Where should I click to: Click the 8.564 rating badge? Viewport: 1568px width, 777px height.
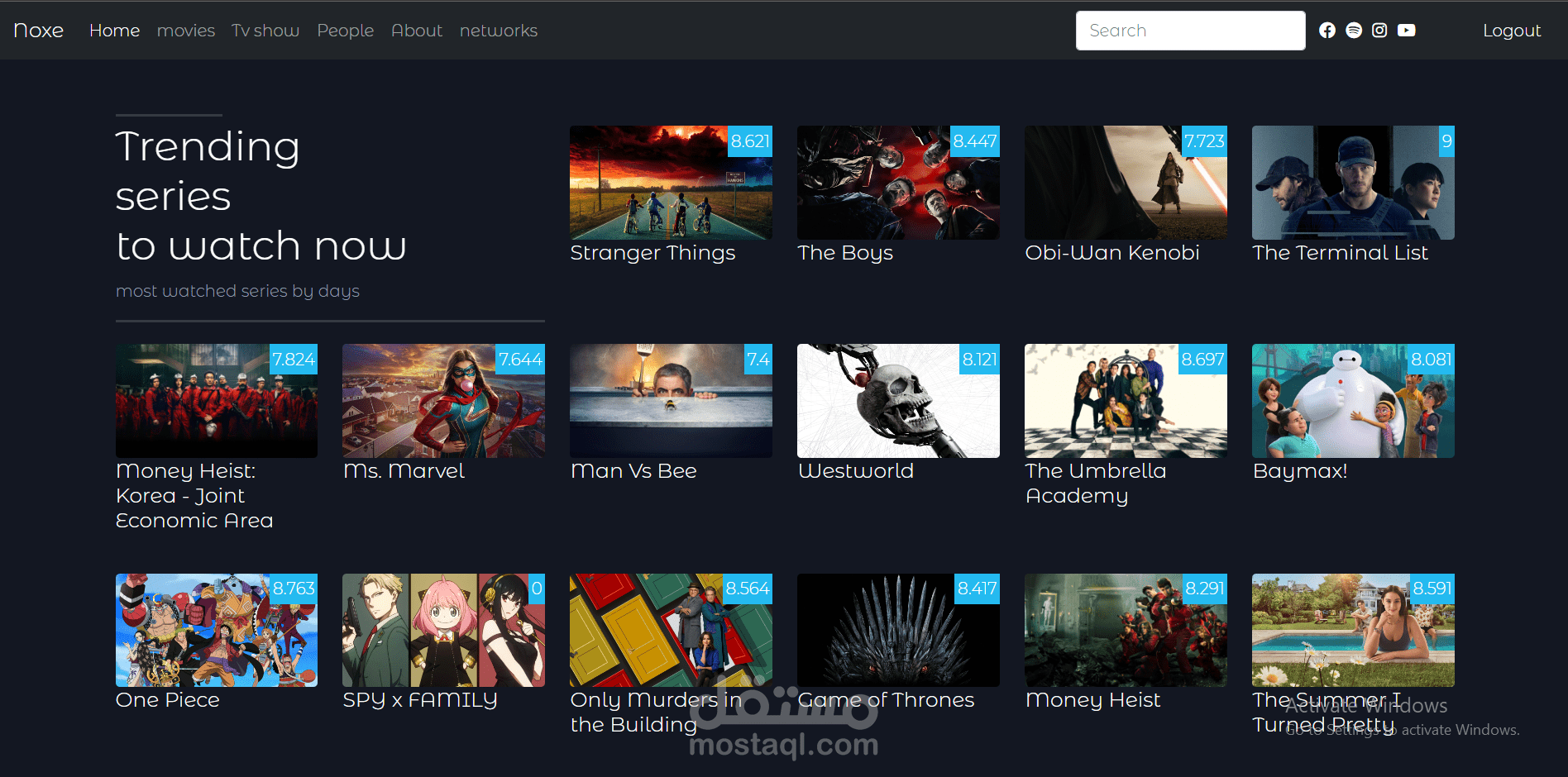tap(748, 589)
